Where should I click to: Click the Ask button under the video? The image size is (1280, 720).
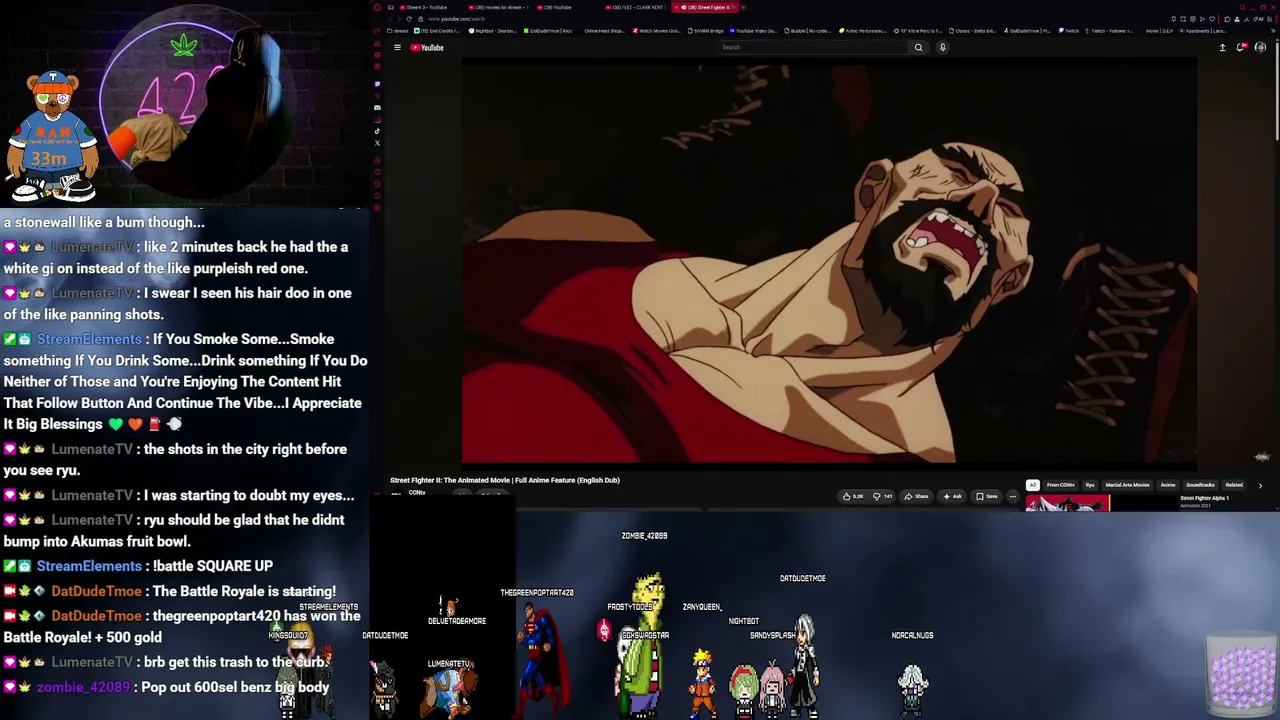[952, 496]
